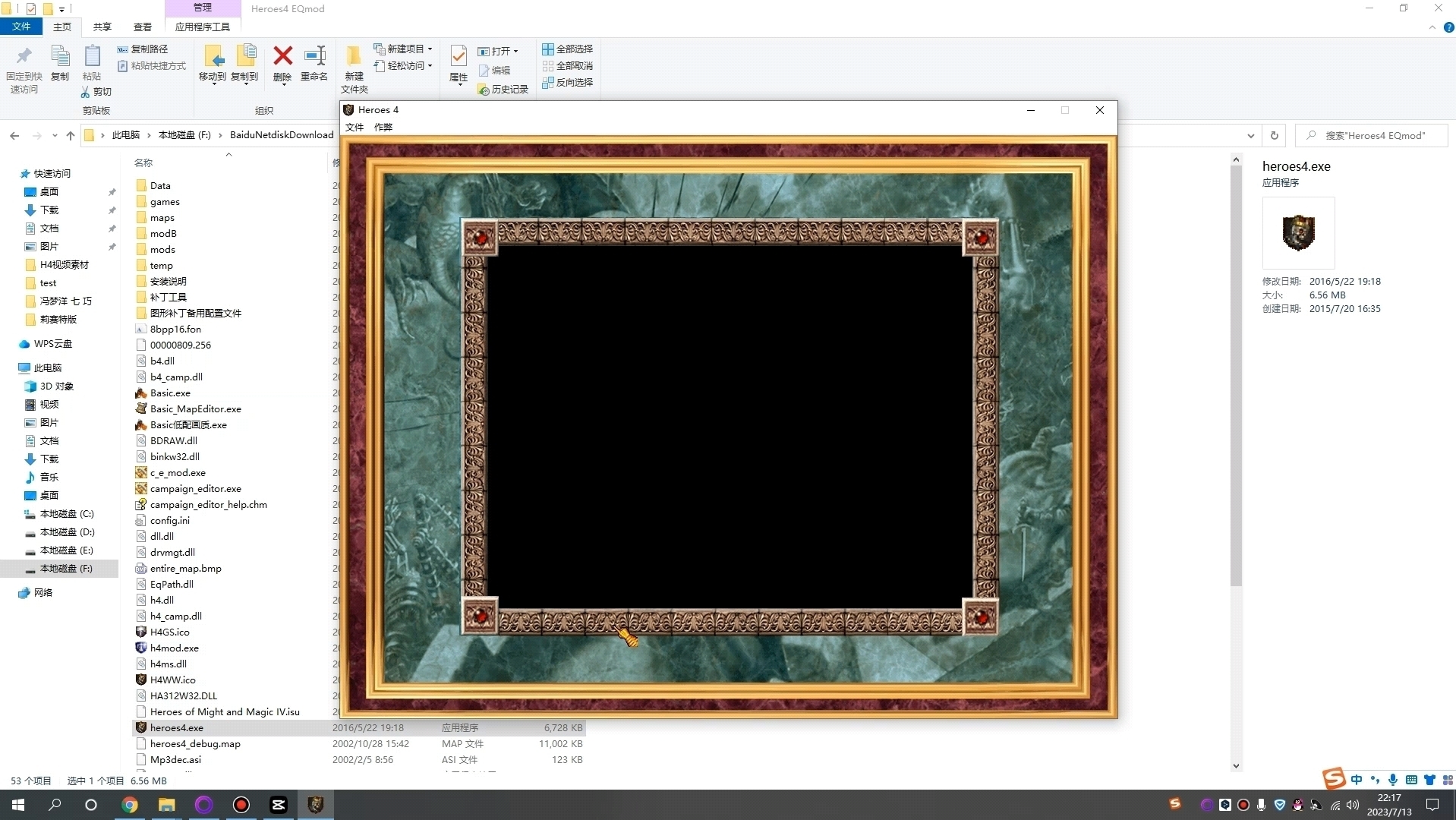1456x820 pixels.
Task: Click Paste shortcut (粘贴快捷方式) button
Action: click(152, 66)
